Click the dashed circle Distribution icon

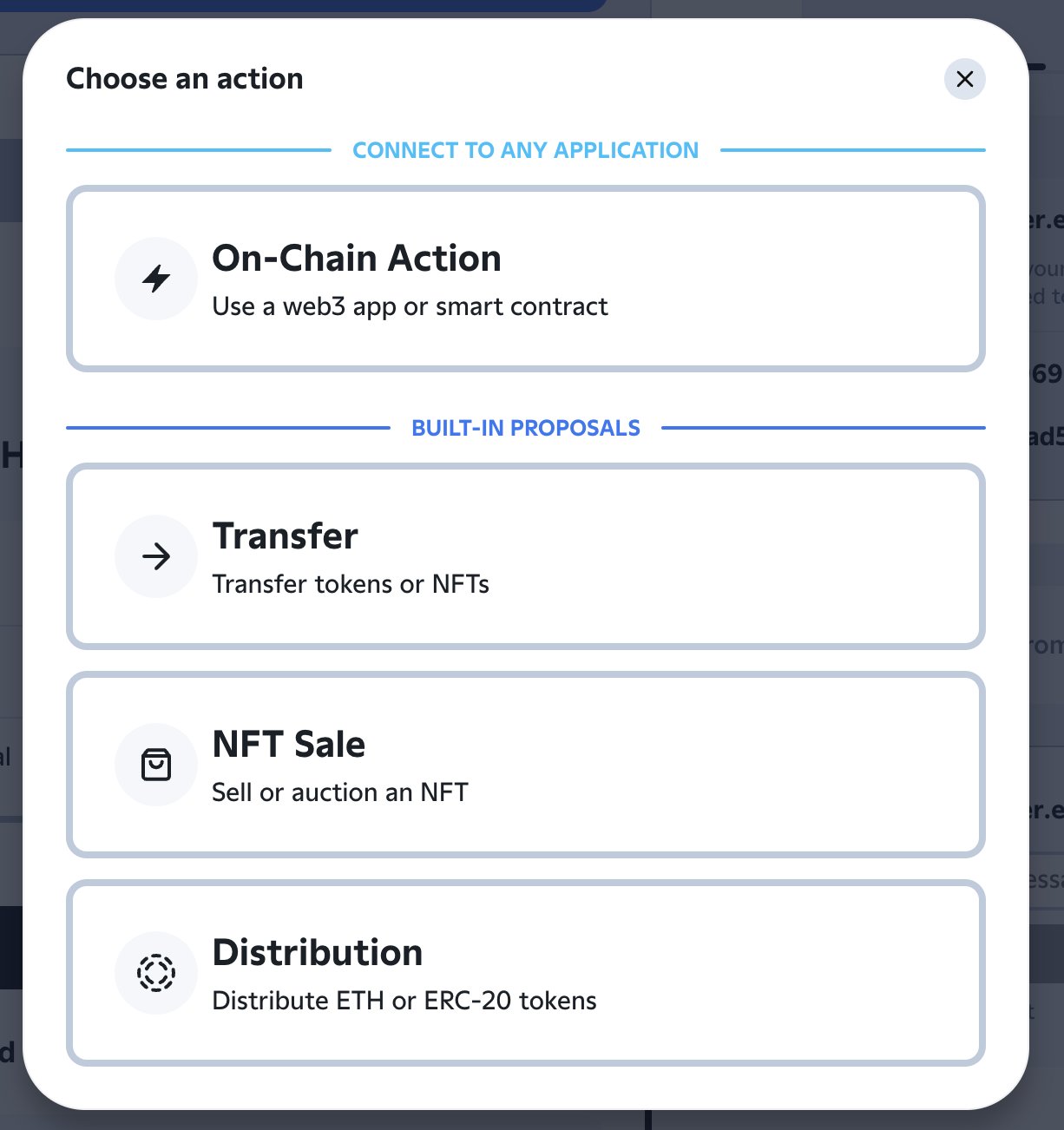pyautogui.click(x=156, y=973)
